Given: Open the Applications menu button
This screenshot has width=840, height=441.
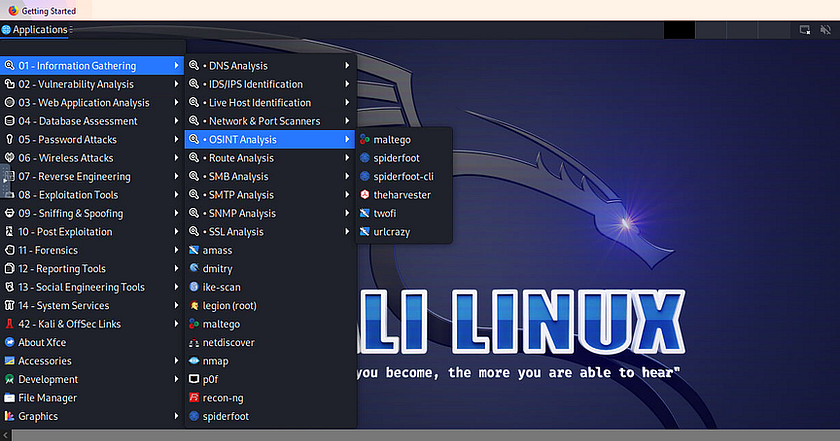Looking at the screenshot, I should 35,29.
